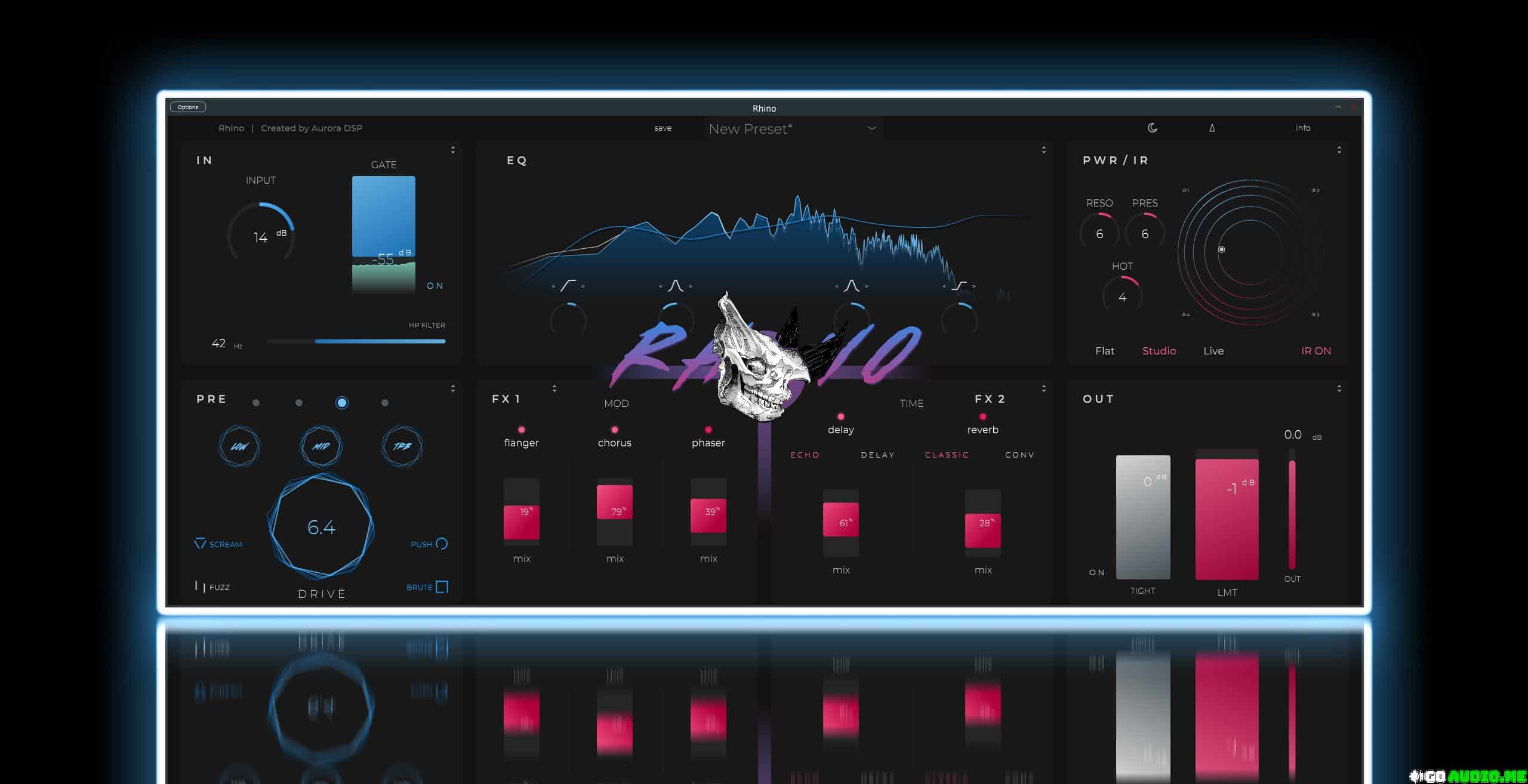The image size is (1528, 784).
Task: Click the flanger mix slider
Action: (521, 513)
